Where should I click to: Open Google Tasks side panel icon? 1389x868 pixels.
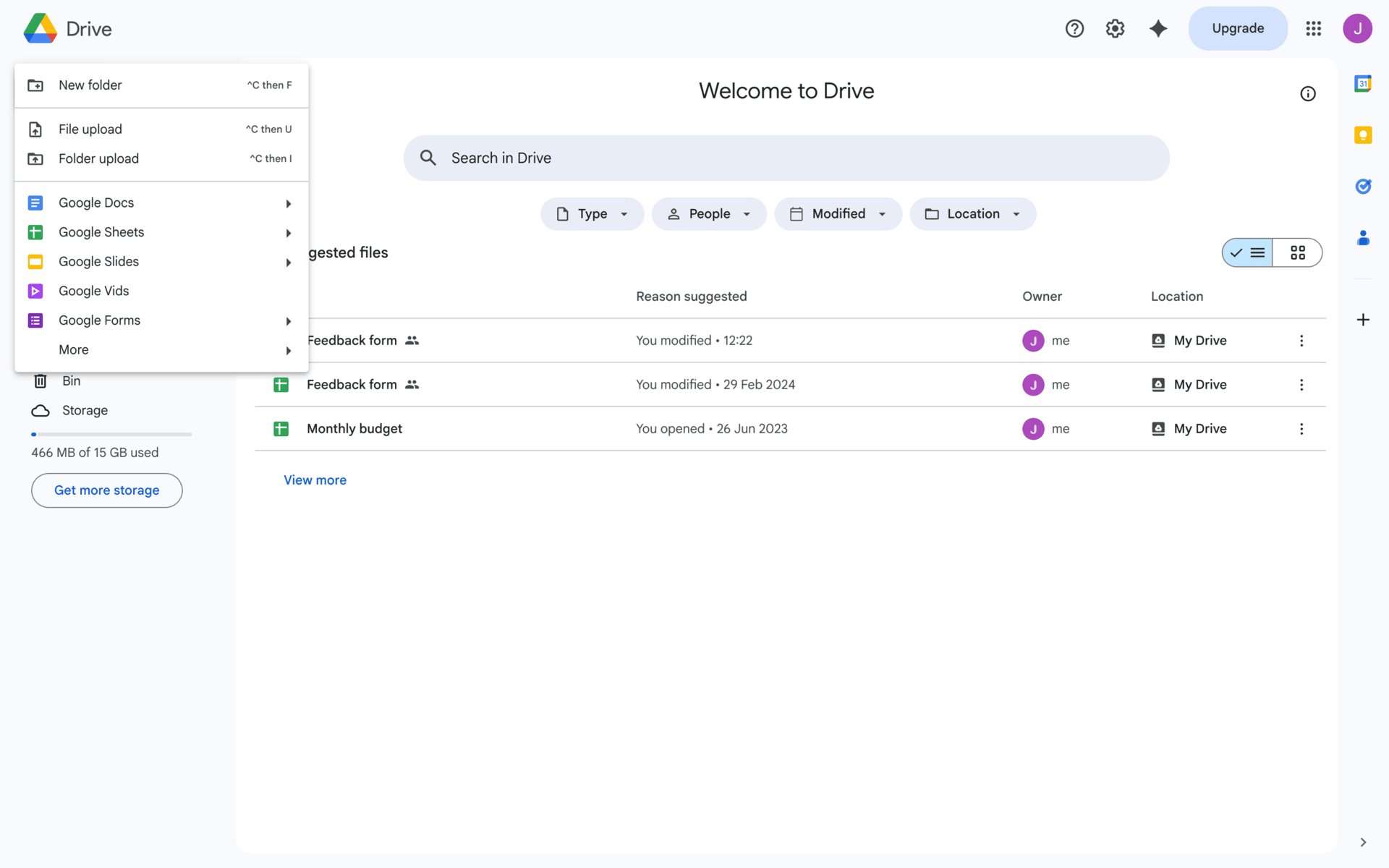coord(1363,187)
